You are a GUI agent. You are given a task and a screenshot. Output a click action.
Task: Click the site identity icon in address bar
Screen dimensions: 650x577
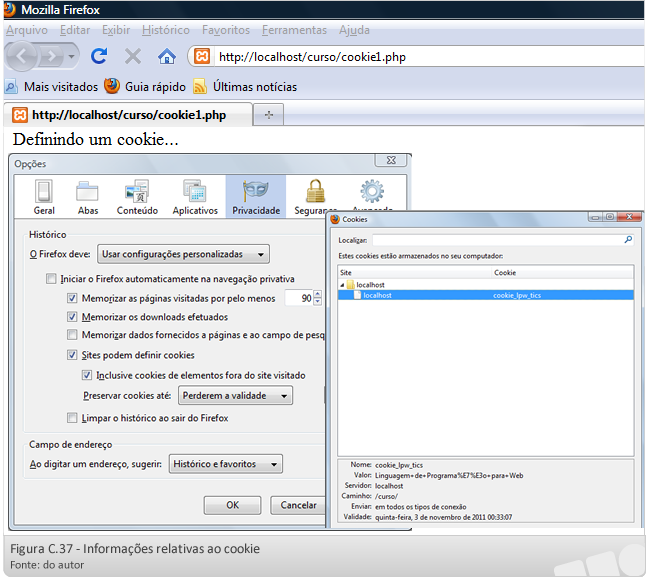(x=202, y=56)
